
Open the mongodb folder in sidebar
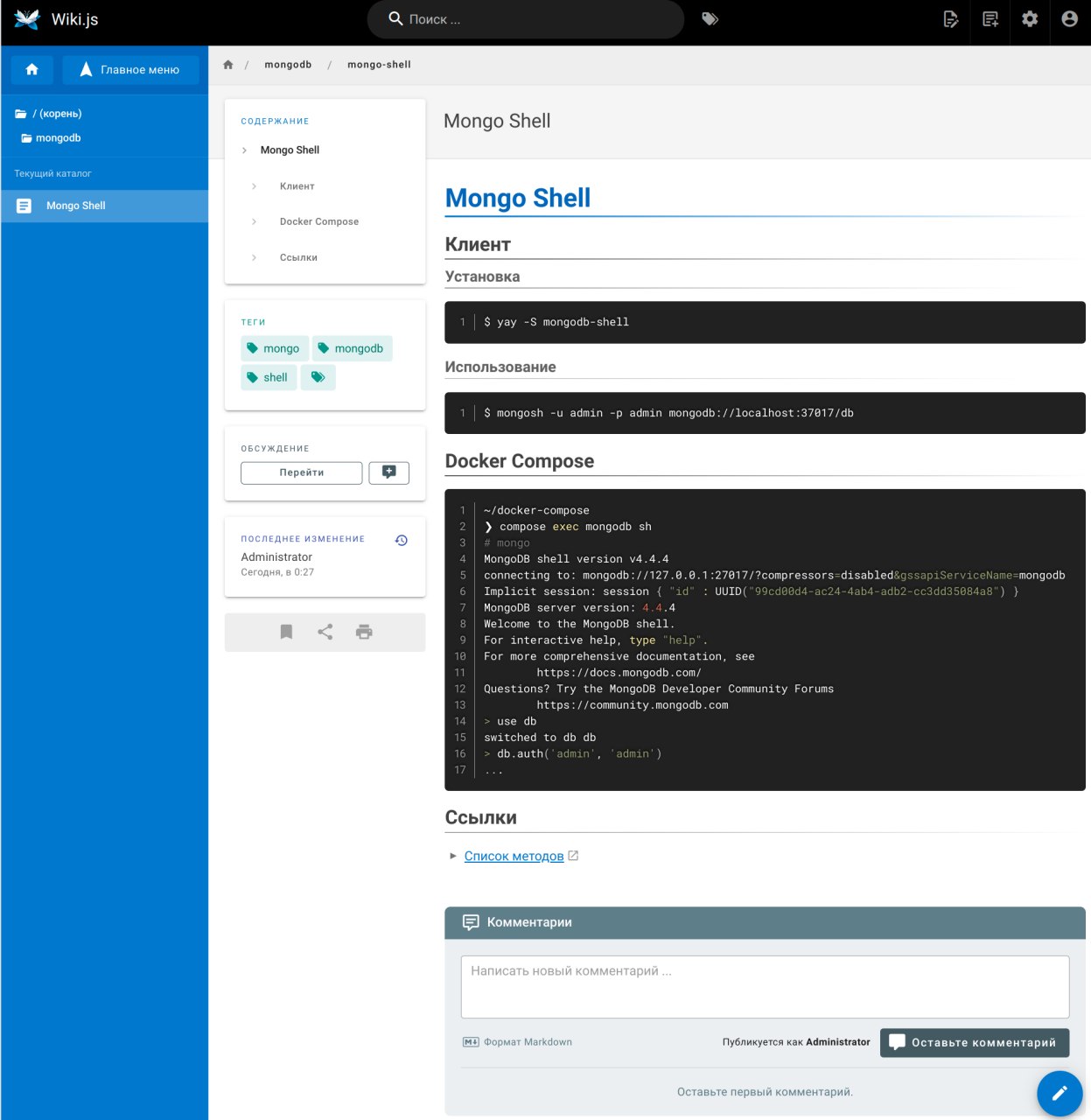click(x=52, y=138)
